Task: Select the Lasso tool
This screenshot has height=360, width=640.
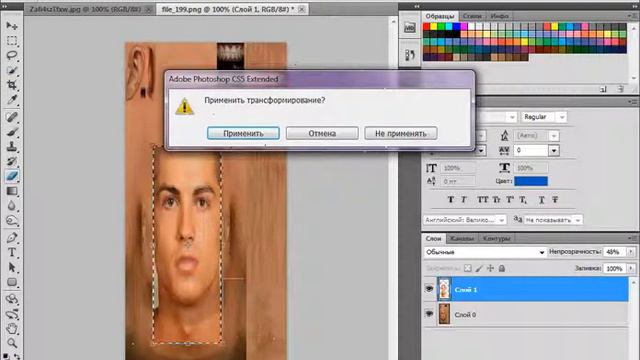Action: pos(11,56)
